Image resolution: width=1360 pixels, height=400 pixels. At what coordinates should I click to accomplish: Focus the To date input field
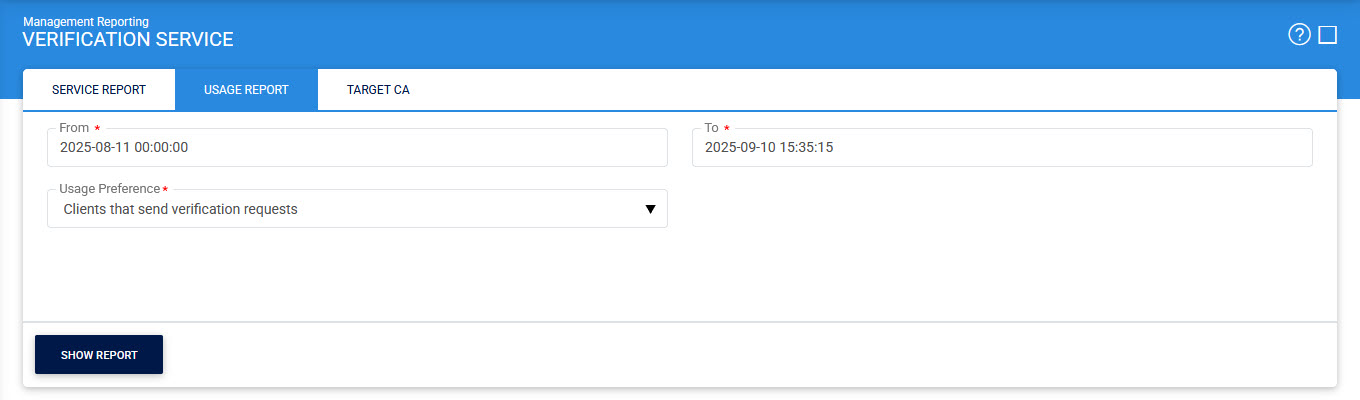[x=1002, y=147]
